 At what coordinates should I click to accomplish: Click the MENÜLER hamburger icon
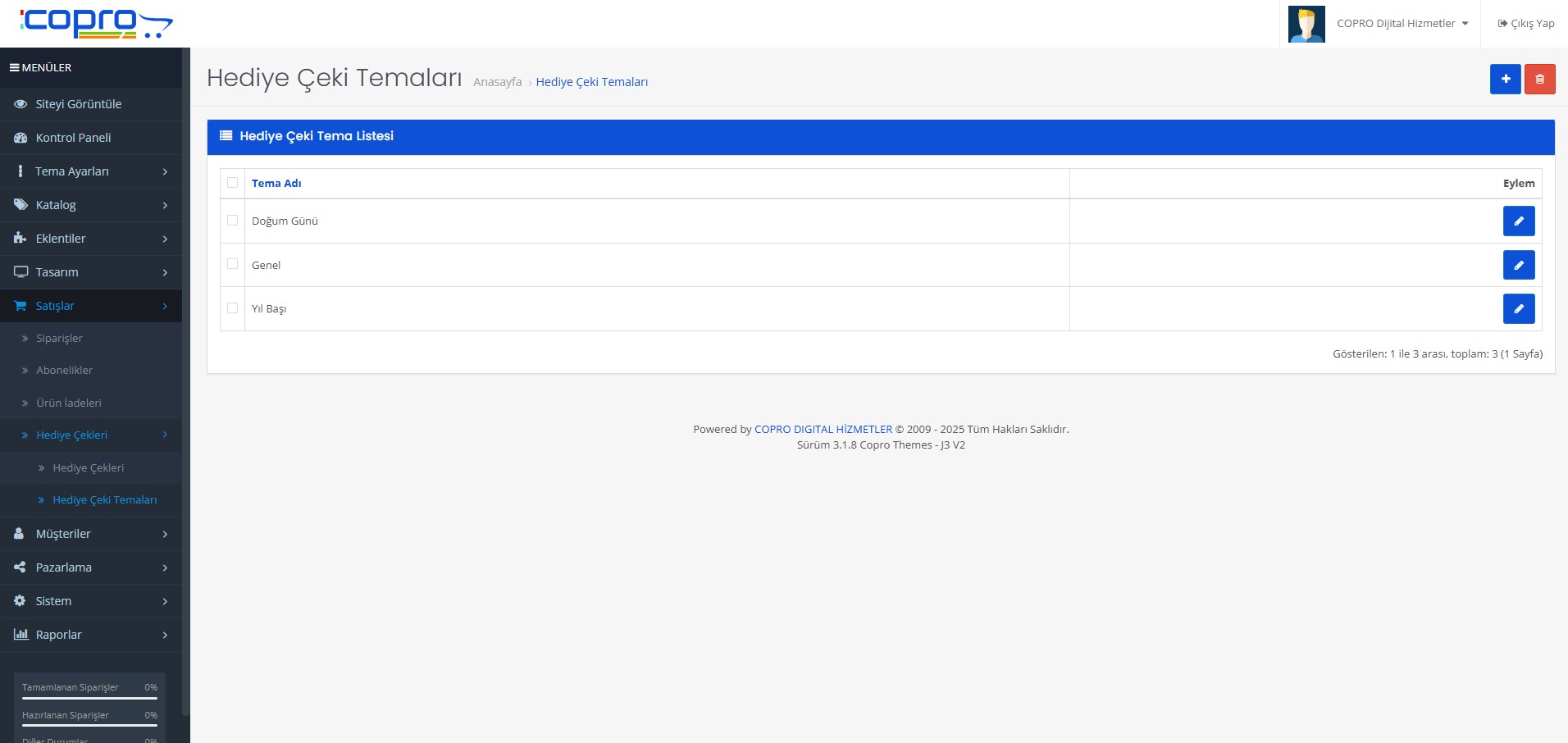tap(14, 68)
